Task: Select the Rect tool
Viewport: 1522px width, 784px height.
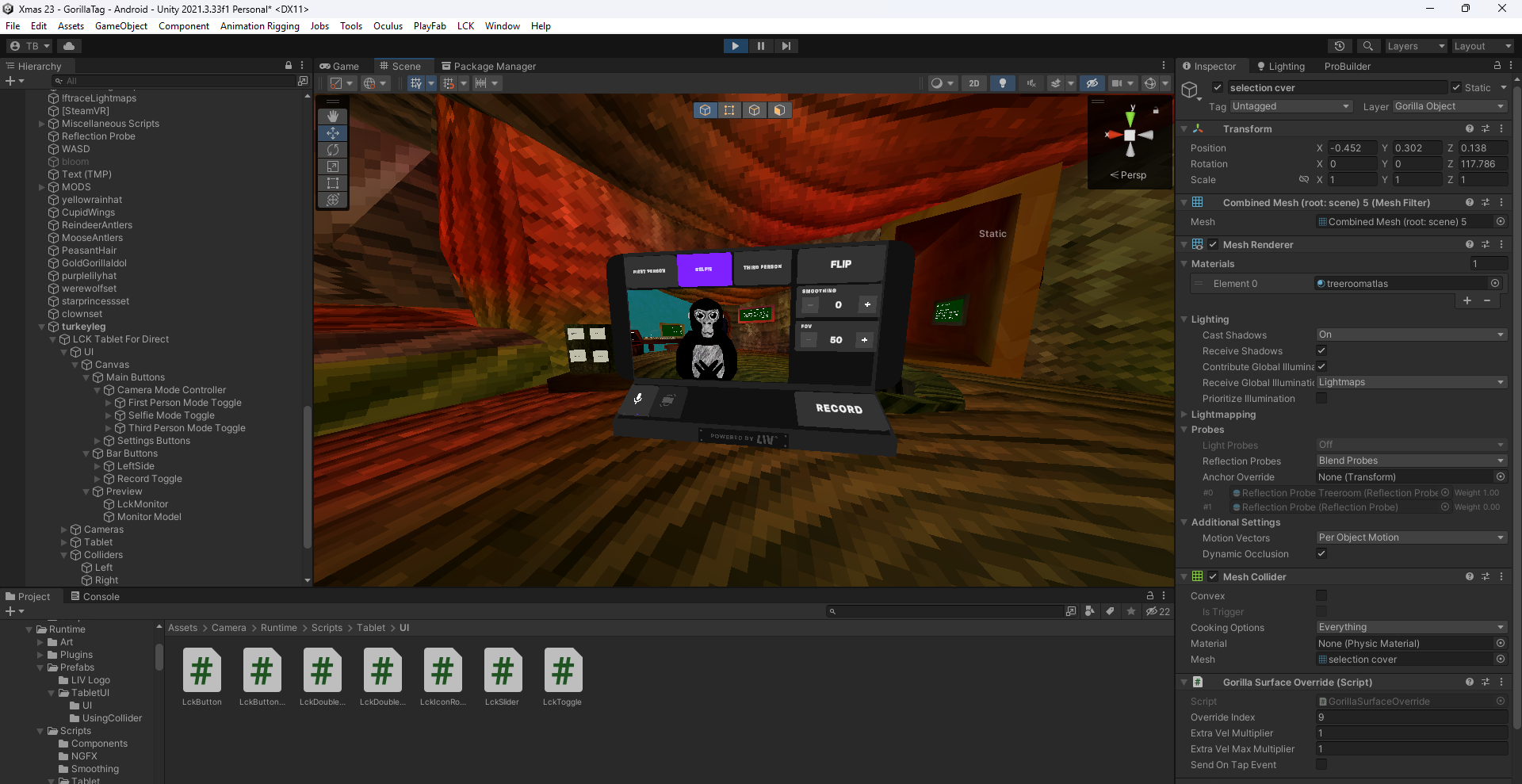Action: 333,183
